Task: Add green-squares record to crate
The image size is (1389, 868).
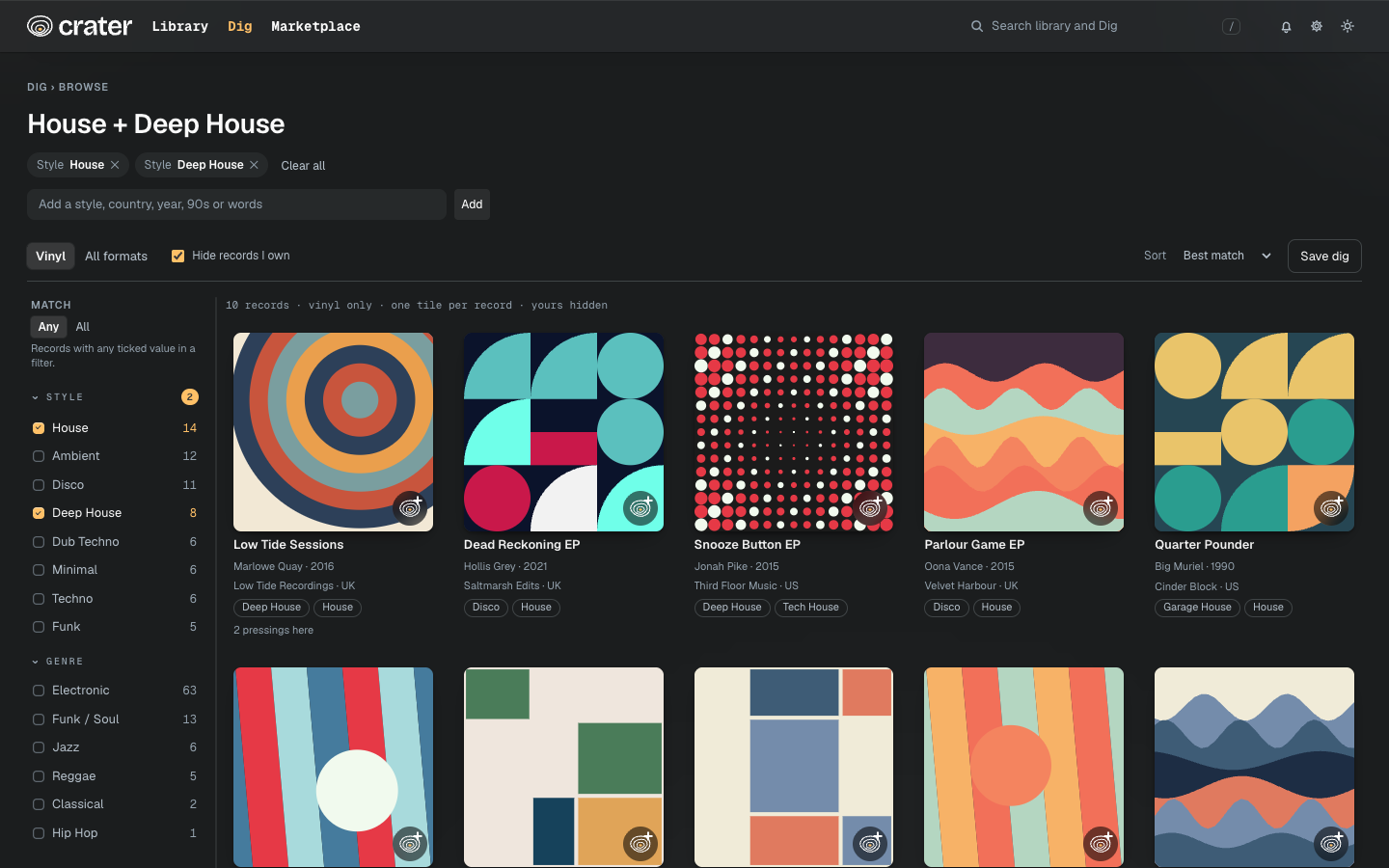Action: pyautogui.click(x=640, y=843)
